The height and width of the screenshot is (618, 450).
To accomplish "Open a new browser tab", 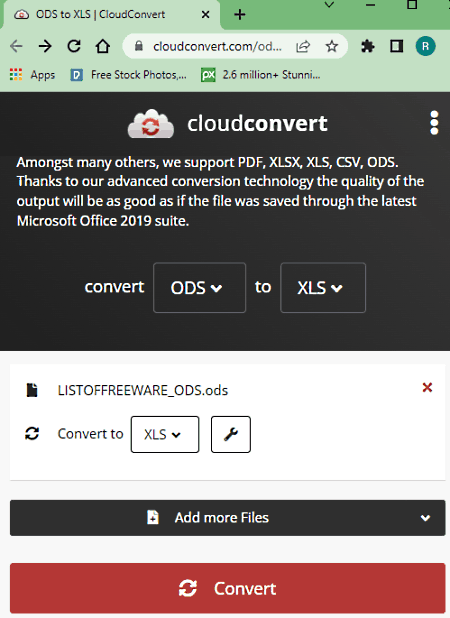I will point(240,15).
